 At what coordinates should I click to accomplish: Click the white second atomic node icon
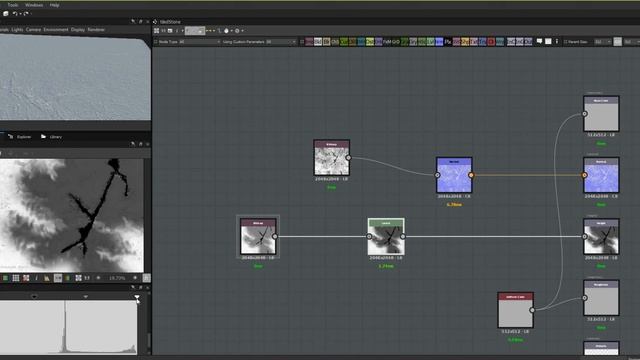(x=318, y=42)
